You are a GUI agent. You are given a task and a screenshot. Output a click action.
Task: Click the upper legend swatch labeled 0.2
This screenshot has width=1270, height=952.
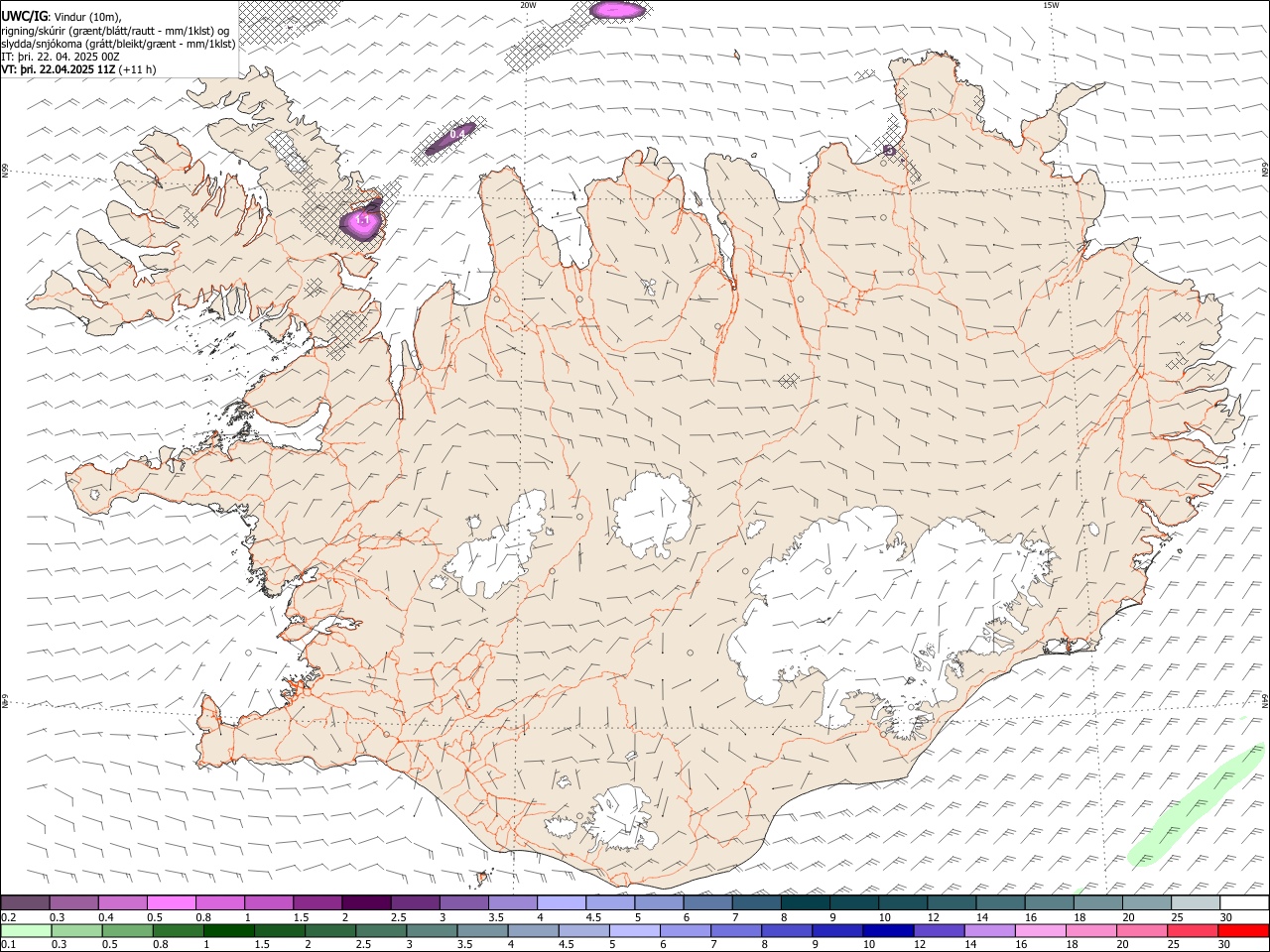(25, 902)
